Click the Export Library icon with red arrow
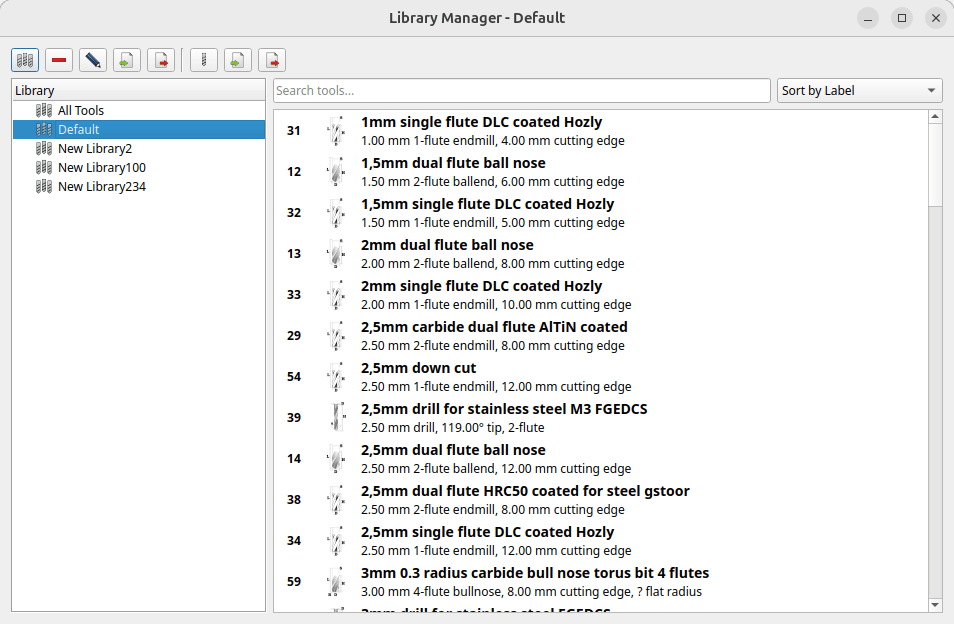The height and width of the screenshot is (624, 954). click(161, 60)
